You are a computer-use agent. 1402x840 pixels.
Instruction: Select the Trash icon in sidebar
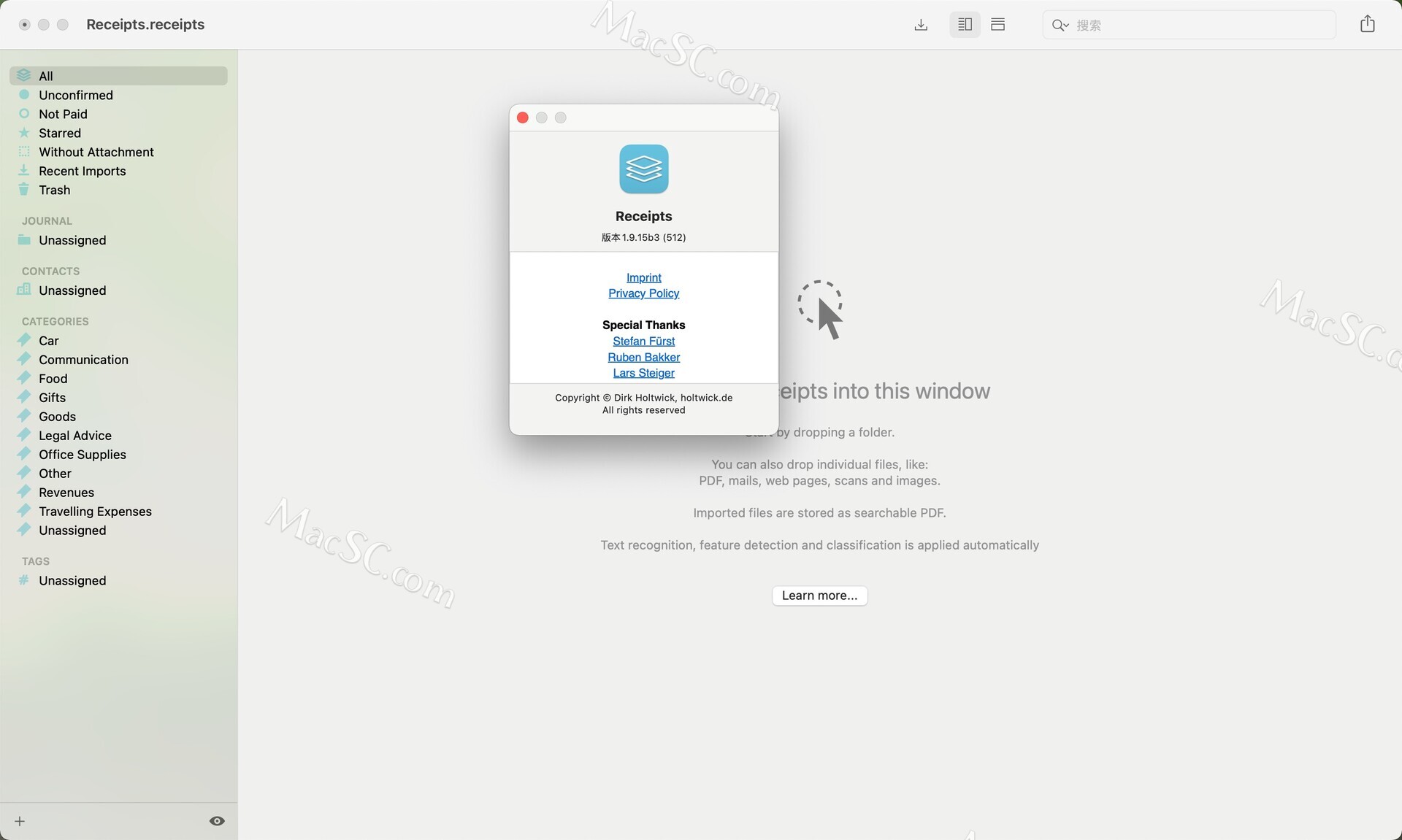point(23,190)
